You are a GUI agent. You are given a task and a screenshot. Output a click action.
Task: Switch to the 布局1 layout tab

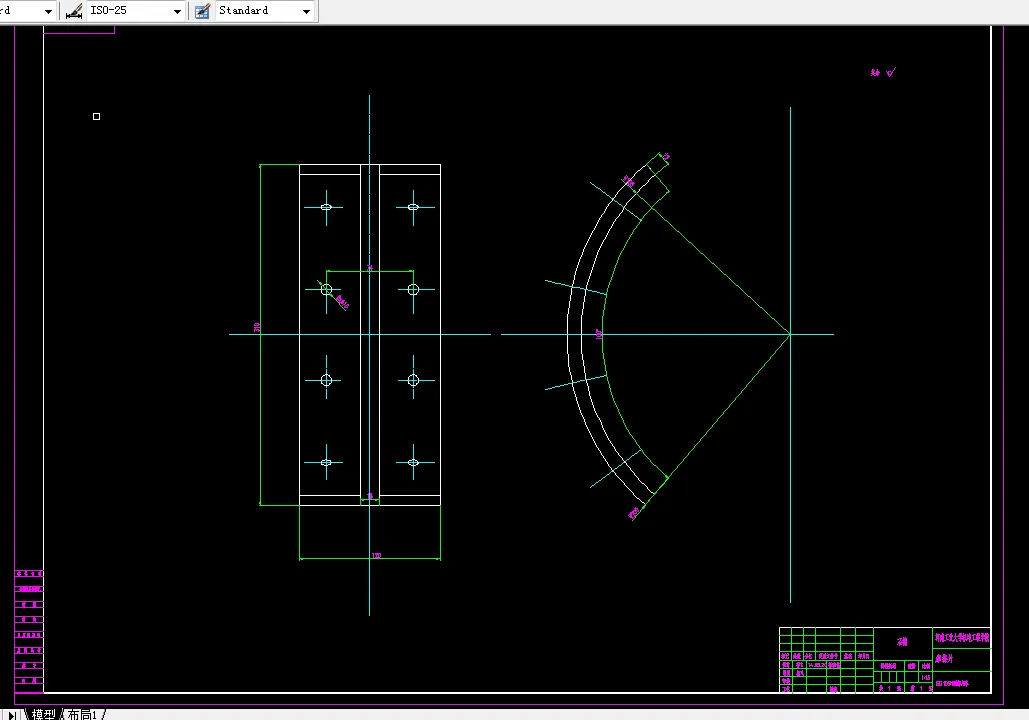[82, 714]
